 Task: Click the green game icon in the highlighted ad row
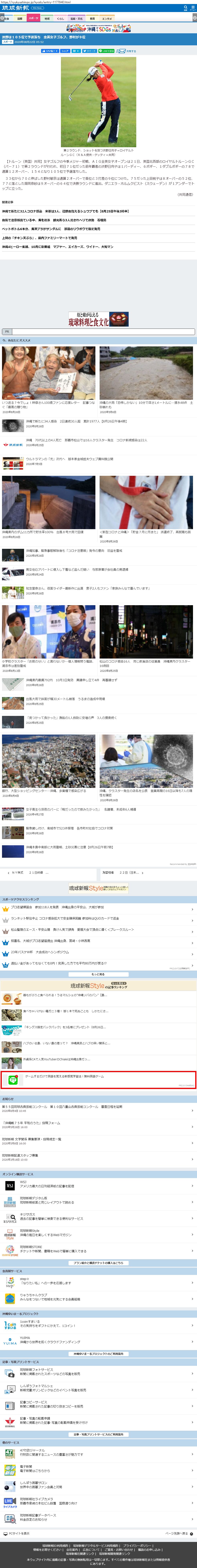point(13,1080)
